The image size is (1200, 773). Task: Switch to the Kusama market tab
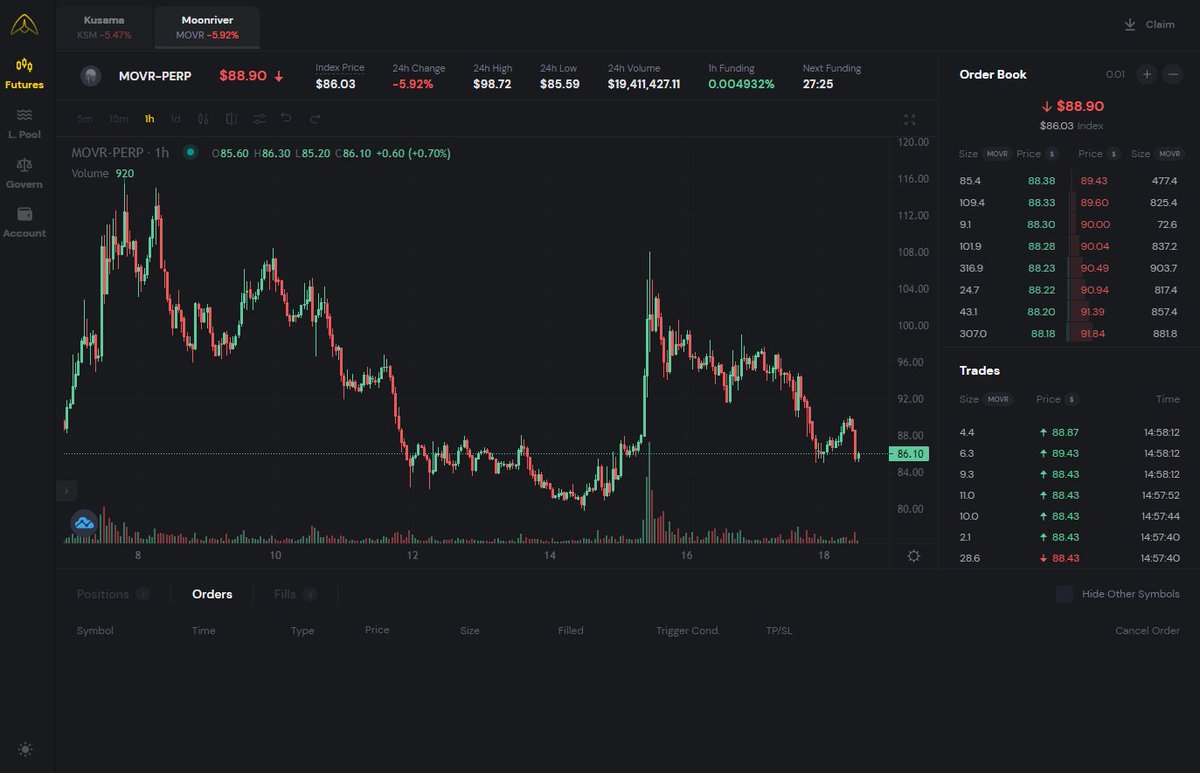104,27
